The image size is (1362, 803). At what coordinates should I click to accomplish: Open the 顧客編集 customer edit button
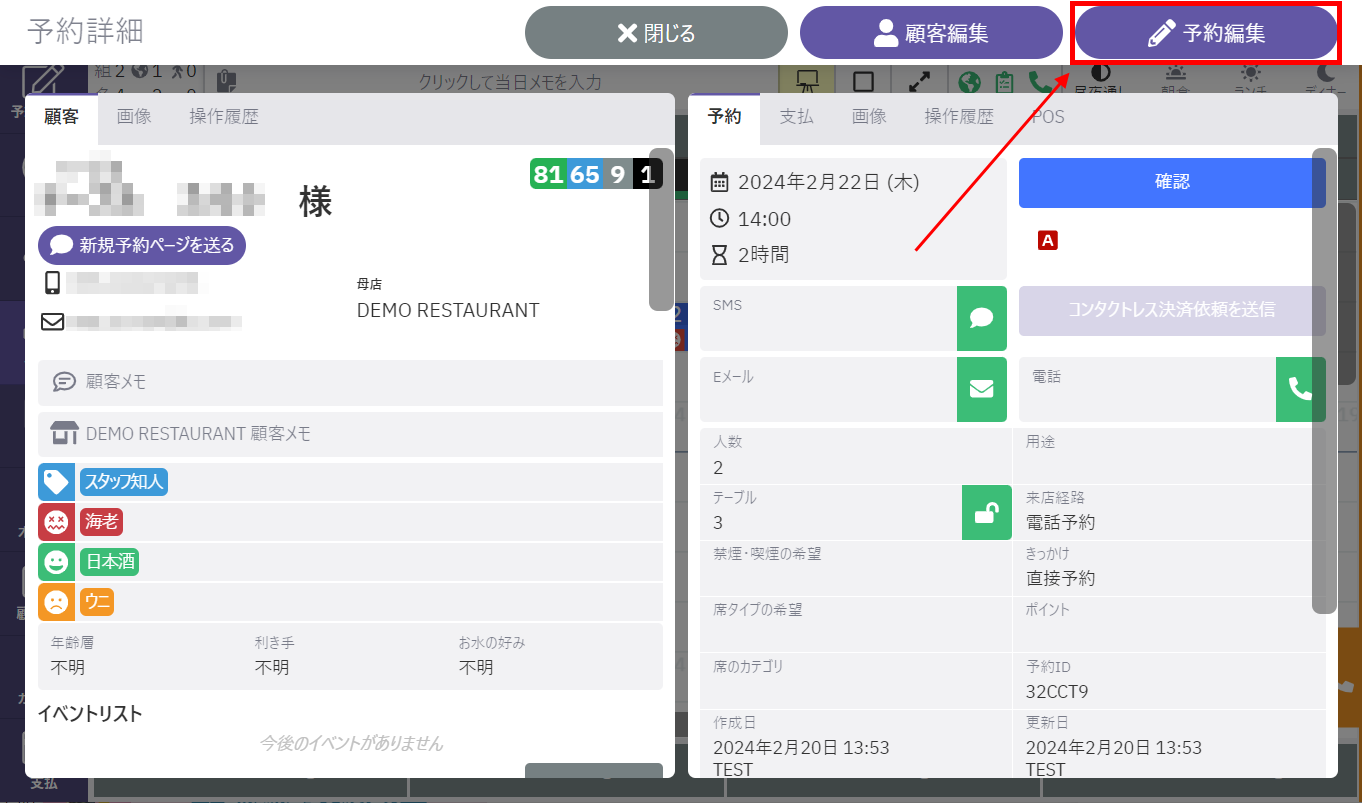pos(931,33)
